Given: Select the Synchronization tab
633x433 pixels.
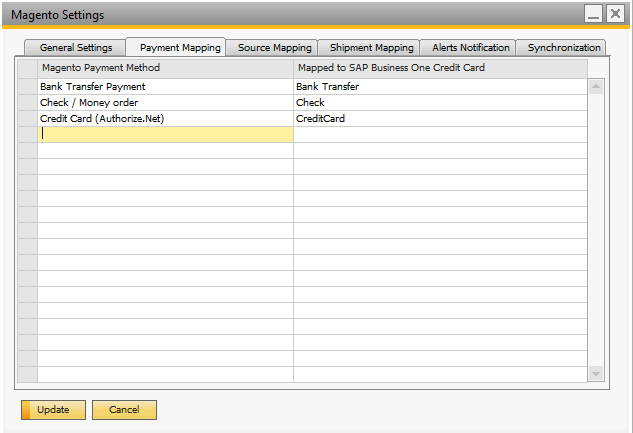Looking at the screenshot, I should point(564,48).
